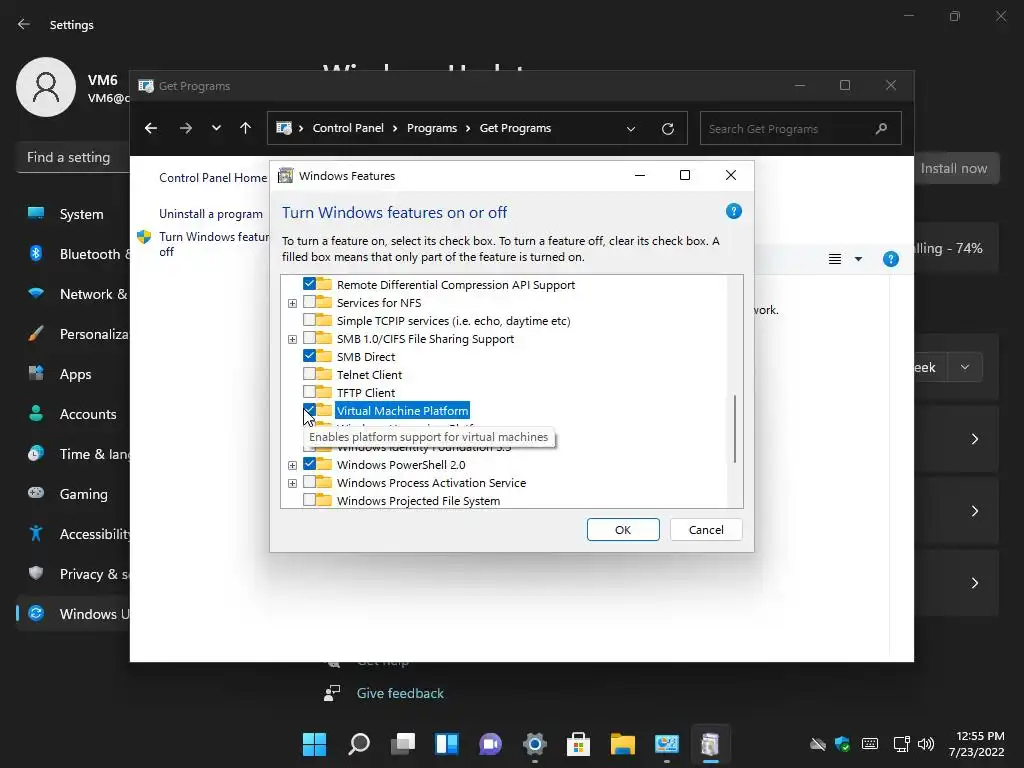Refresh the Get Programs address bar

pyautogui.click(x=667, y=129)
